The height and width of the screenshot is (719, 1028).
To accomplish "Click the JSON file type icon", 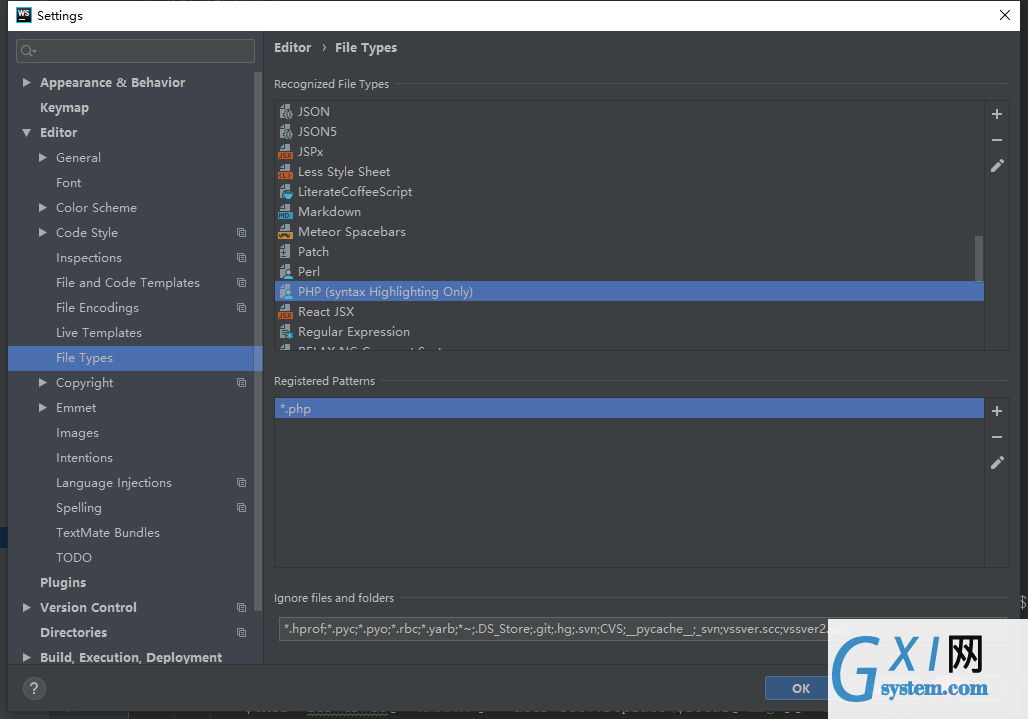I will (285, 111).
